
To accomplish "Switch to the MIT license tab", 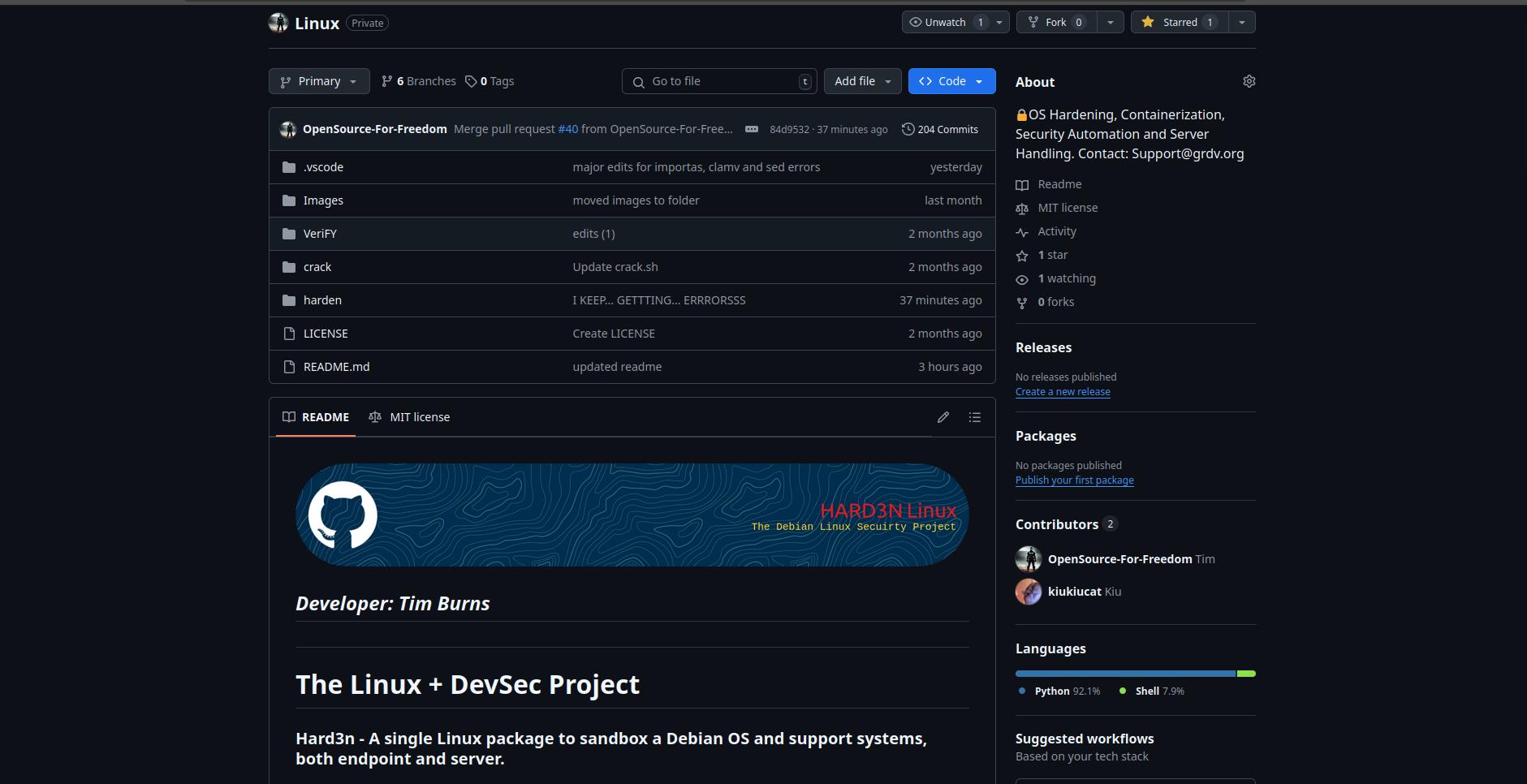I will pos(409,416).
